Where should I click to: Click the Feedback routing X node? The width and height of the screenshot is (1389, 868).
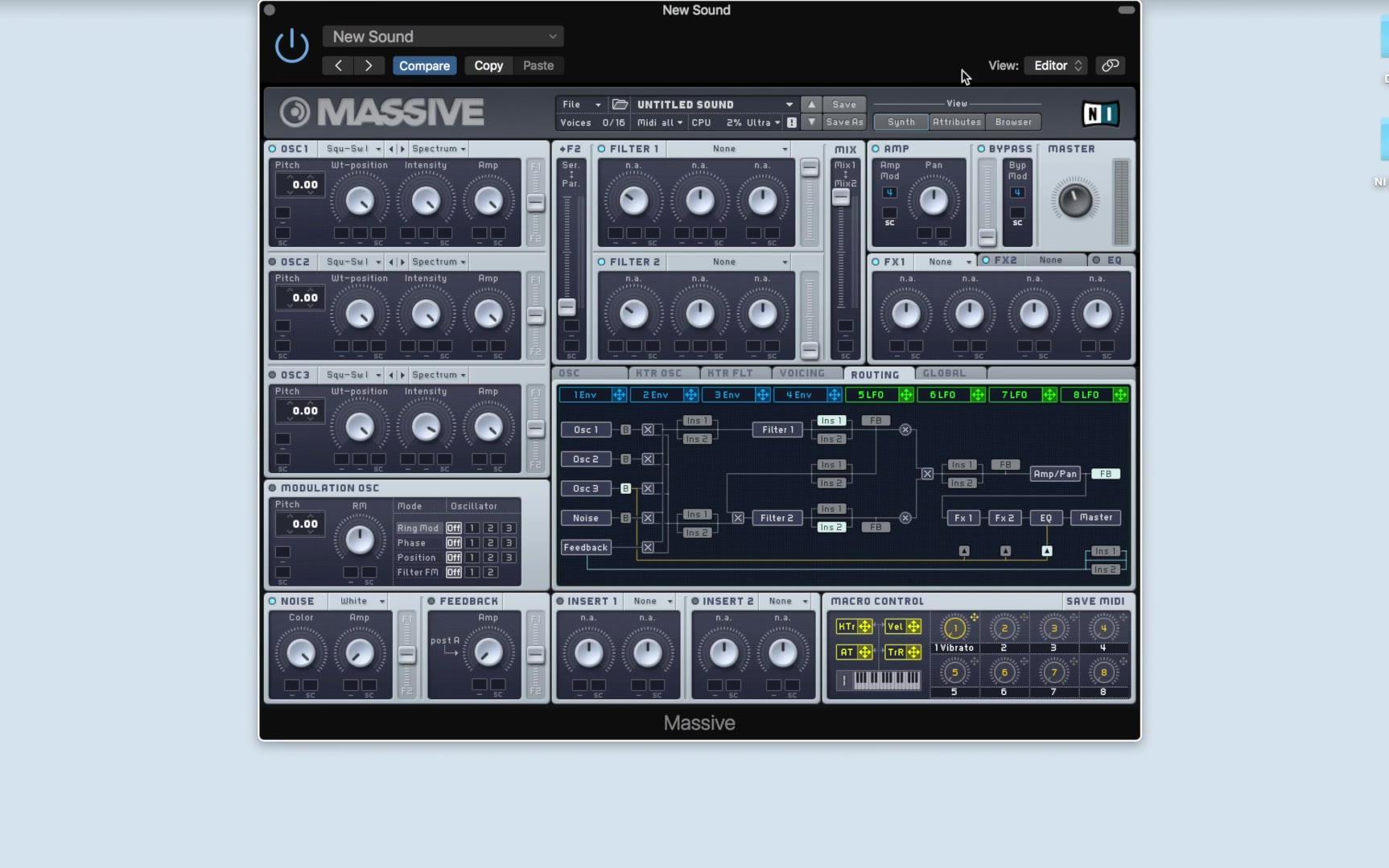[648, 547]
